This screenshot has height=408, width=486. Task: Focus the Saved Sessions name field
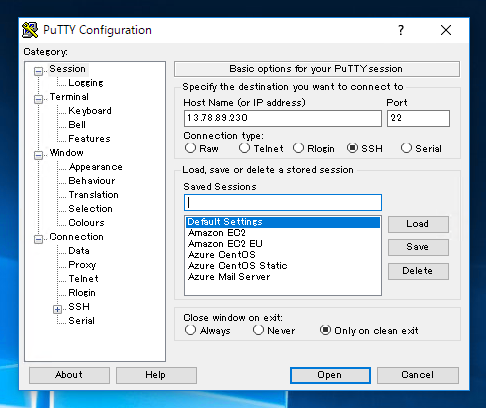283,203
